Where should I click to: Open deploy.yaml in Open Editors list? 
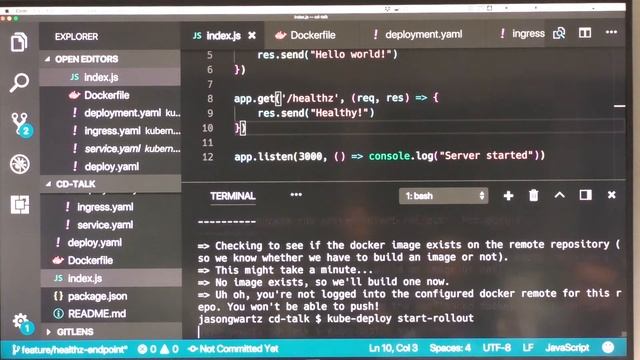(x=110, y=167)
